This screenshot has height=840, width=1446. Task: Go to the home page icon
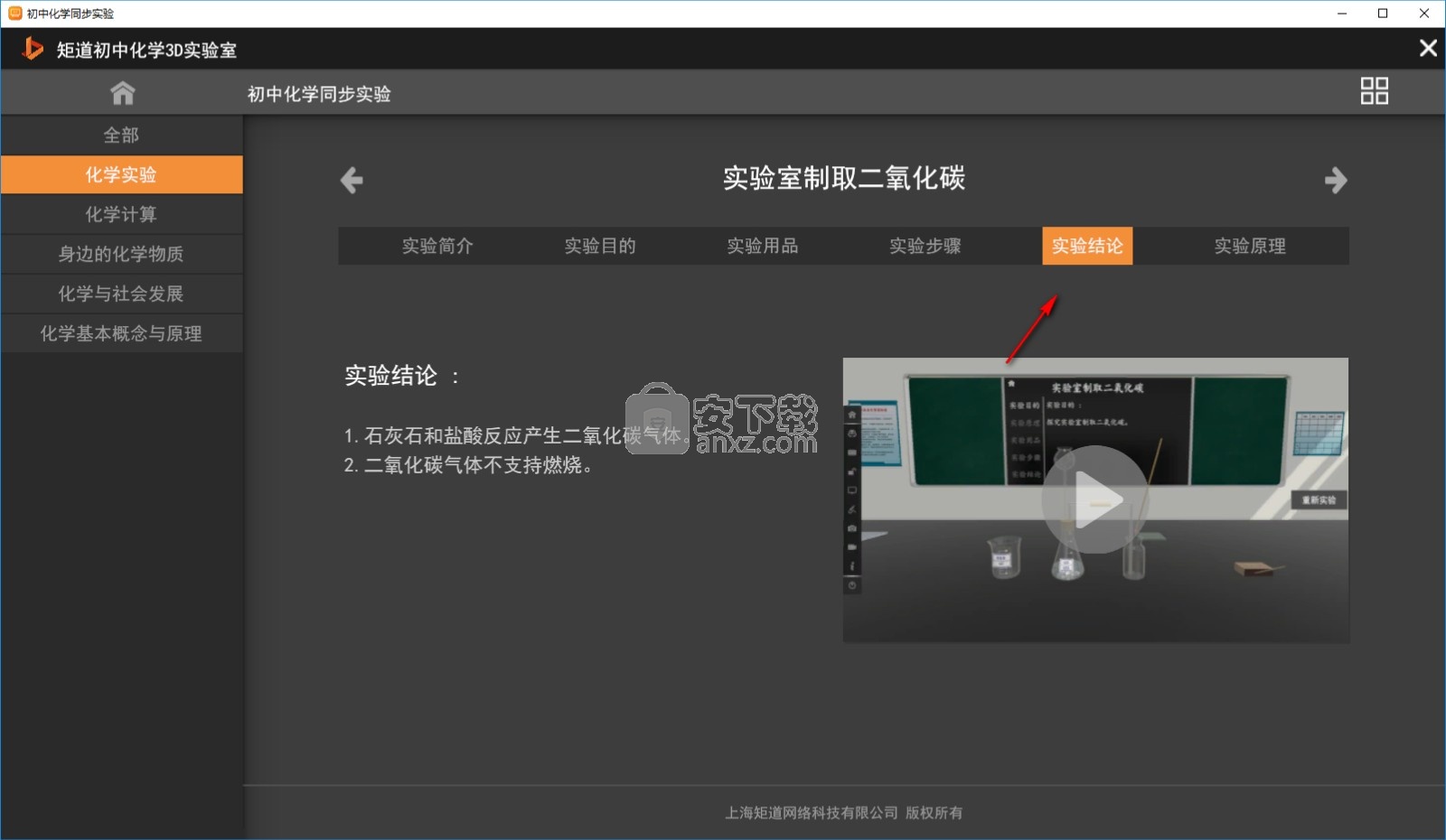point(122,93)
